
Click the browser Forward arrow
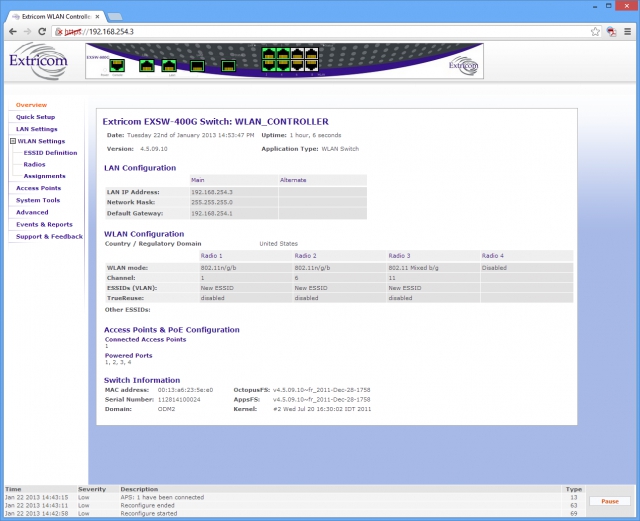[x=27, y=31]
